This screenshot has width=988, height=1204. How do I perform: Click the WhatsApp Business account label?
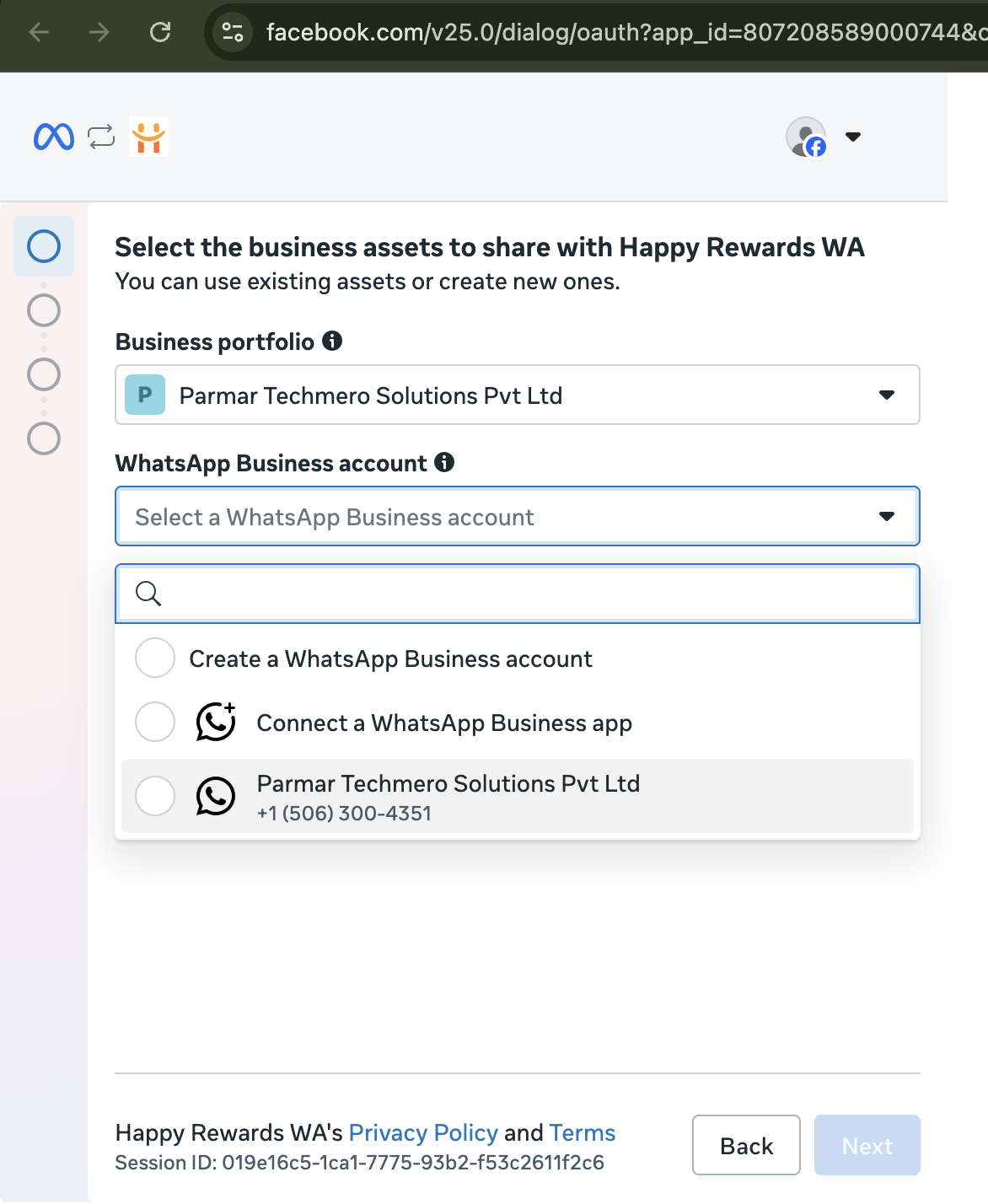271,463
